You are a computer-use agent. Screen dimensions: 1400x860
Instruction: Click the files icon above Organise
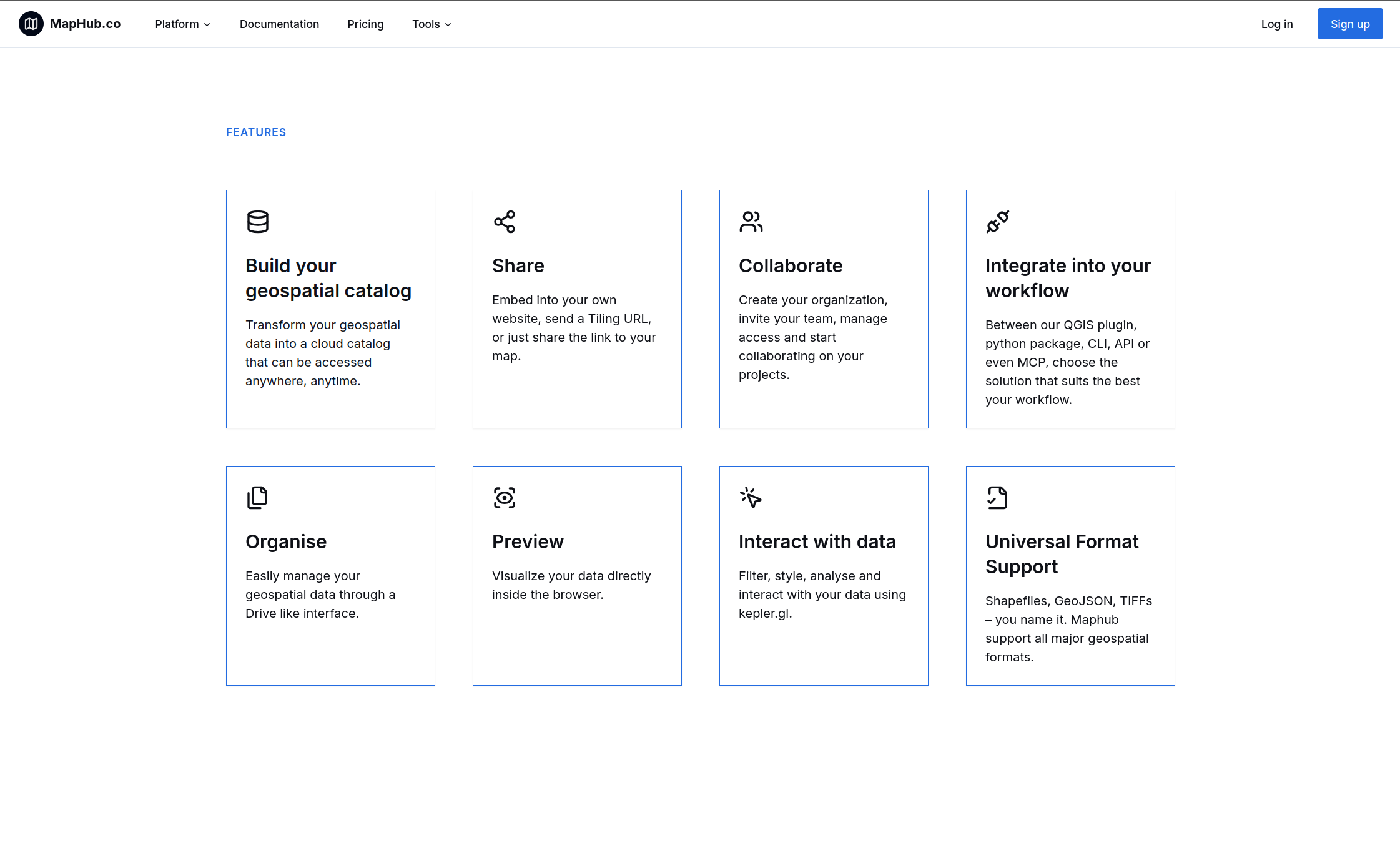[257, 498]
